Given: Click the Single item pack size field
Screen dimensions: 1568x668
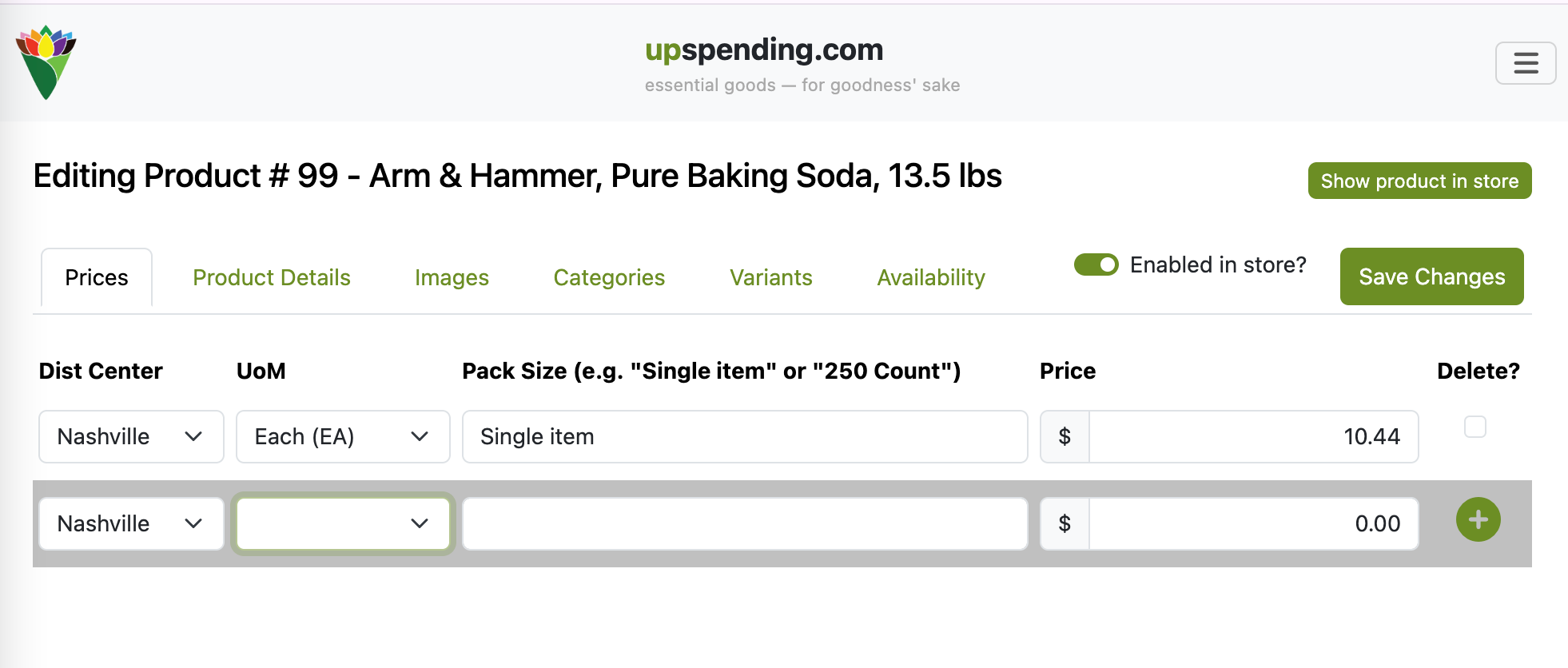Looking at the screenshot, I should 743,436.
